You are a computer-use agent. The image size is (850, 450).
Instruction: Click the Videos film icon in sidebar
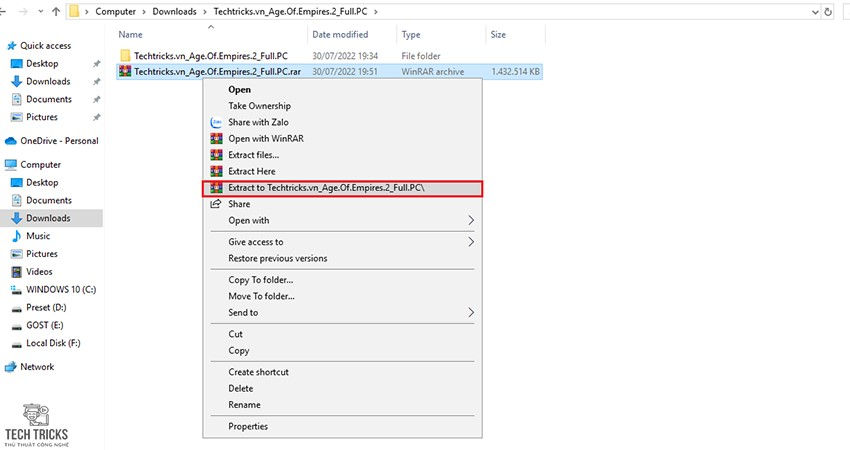tap(17, 272)
